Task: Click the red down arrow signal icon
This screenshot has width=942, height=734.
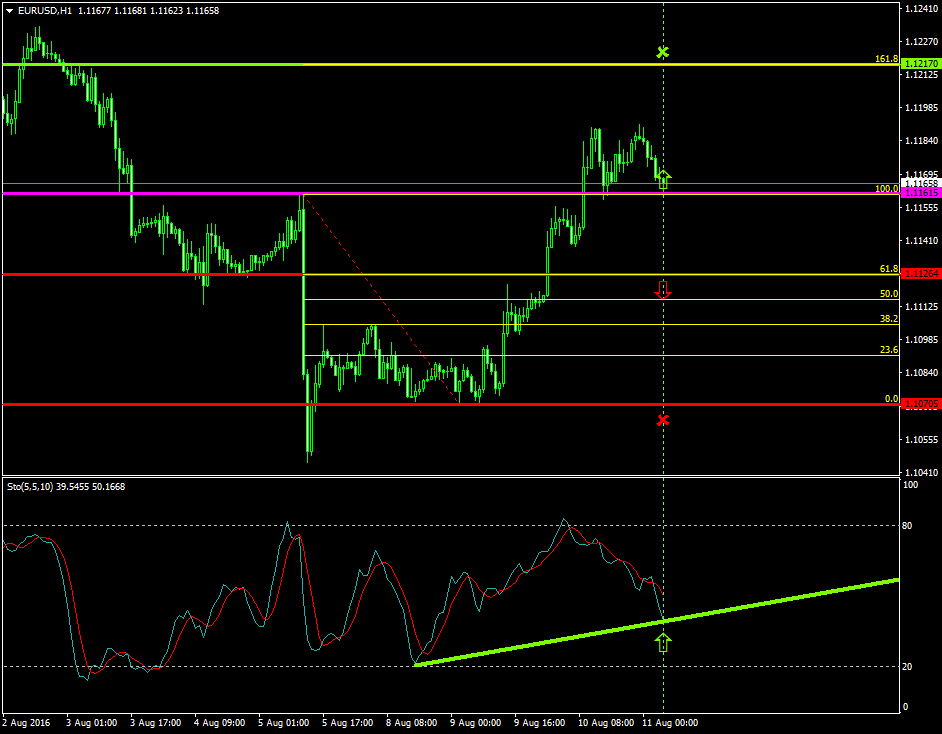Action: coord(662,292)
